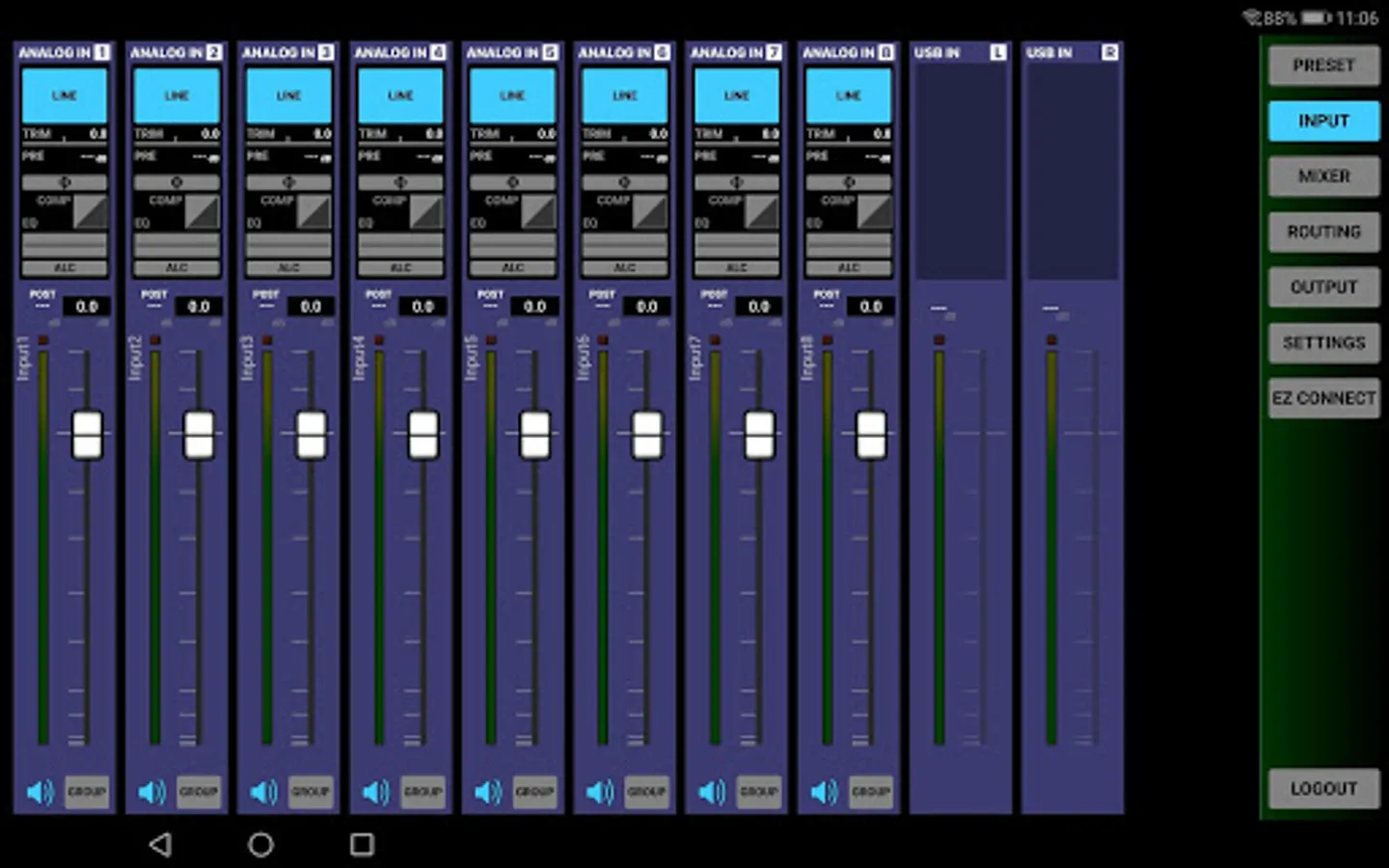Screen dimensions: 1389x868
Task: Open compressor curve for Analog In 7
Action: click(761, 211)
